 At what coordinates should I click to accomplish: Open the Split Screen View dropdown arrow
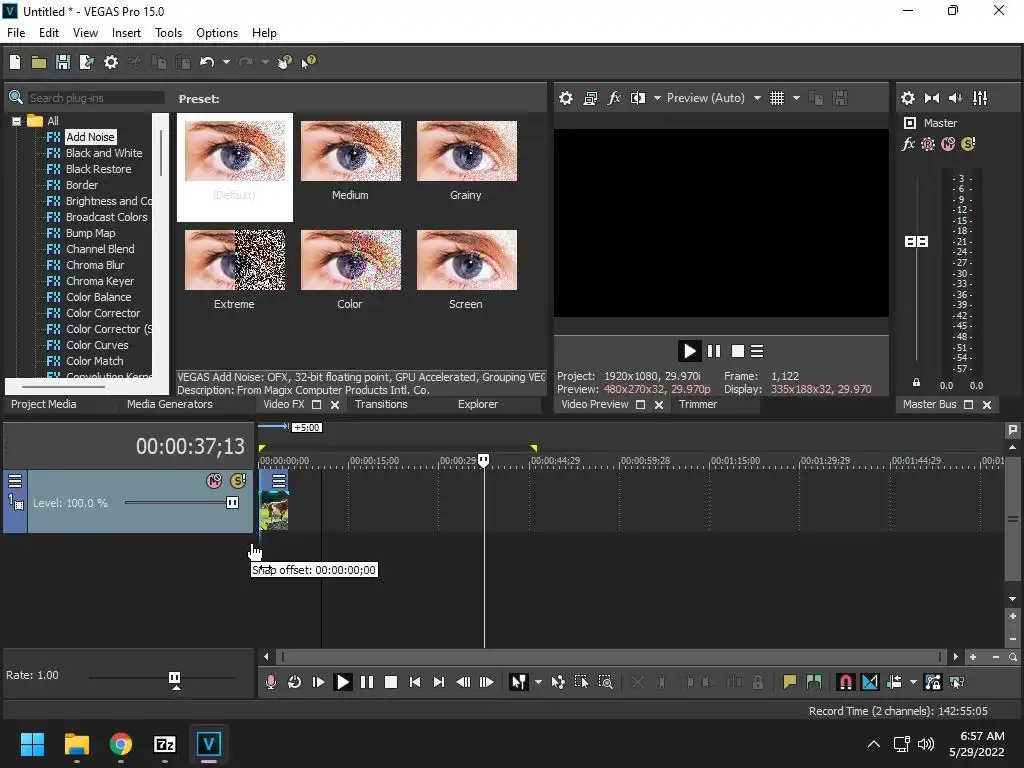pyautogui.click(x=657, y=98)
